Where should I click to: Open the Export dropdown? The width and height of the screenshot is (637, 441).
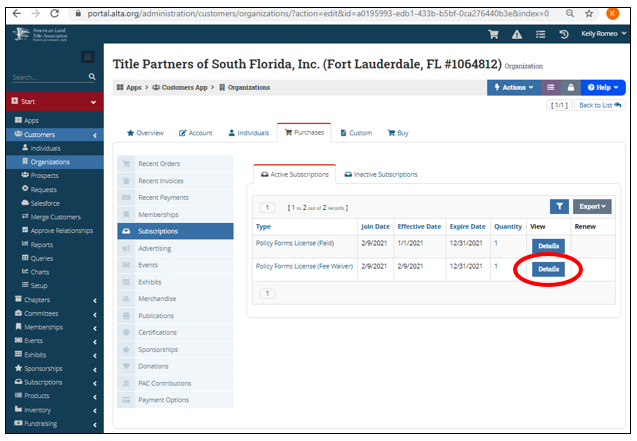point(592,206)
